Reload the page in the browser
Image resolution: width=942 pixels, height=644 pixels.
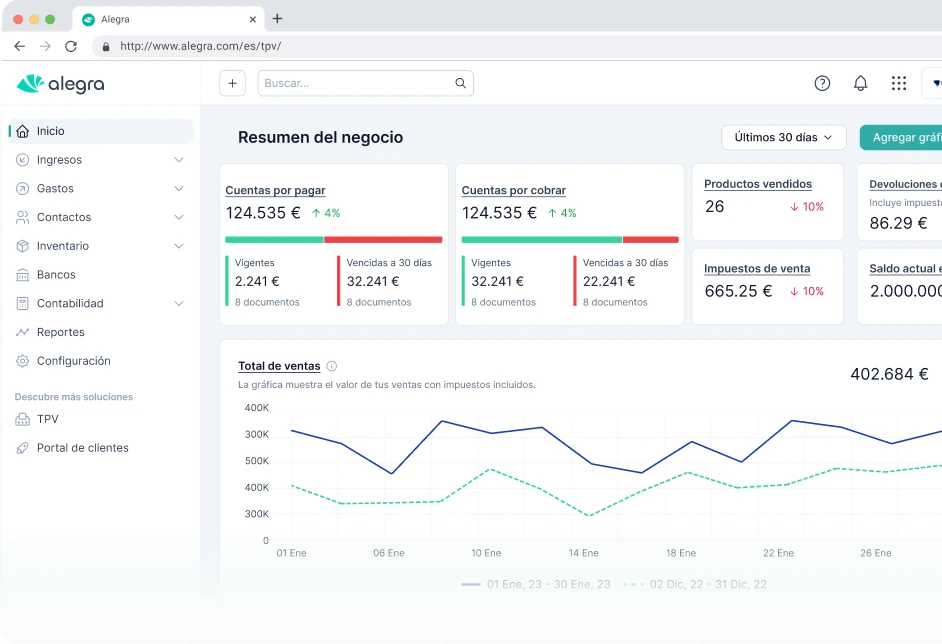[x=71, y=46]
